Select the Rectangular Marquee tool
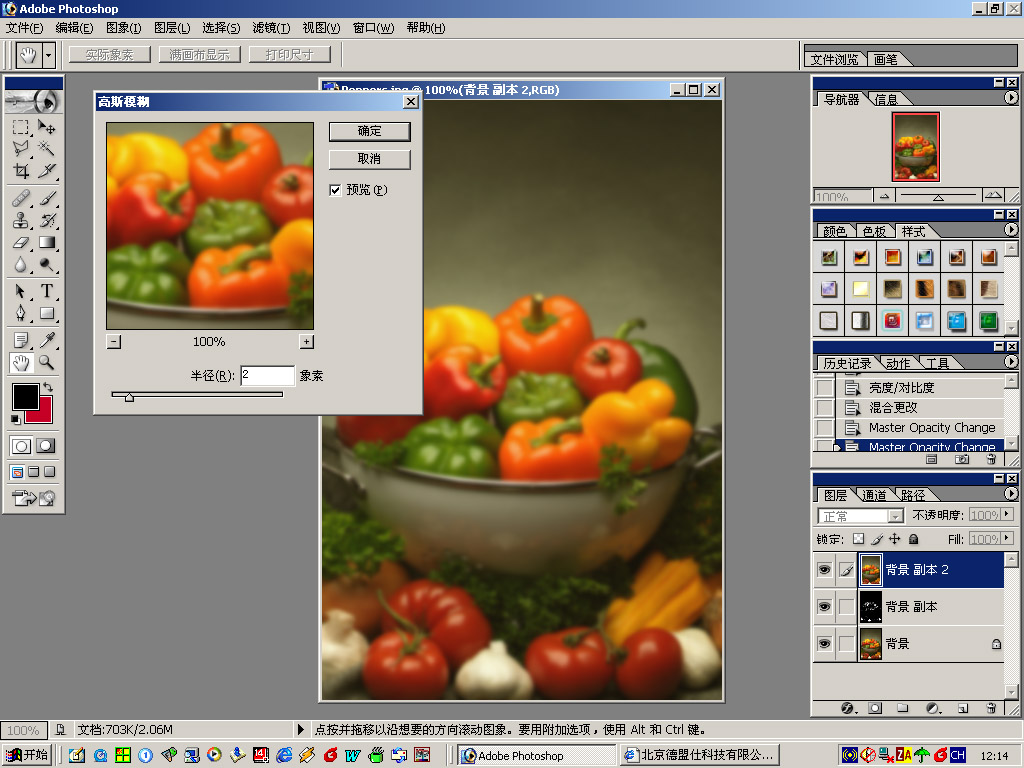The width and height of the screenshot is (1024, 768). 21,127
